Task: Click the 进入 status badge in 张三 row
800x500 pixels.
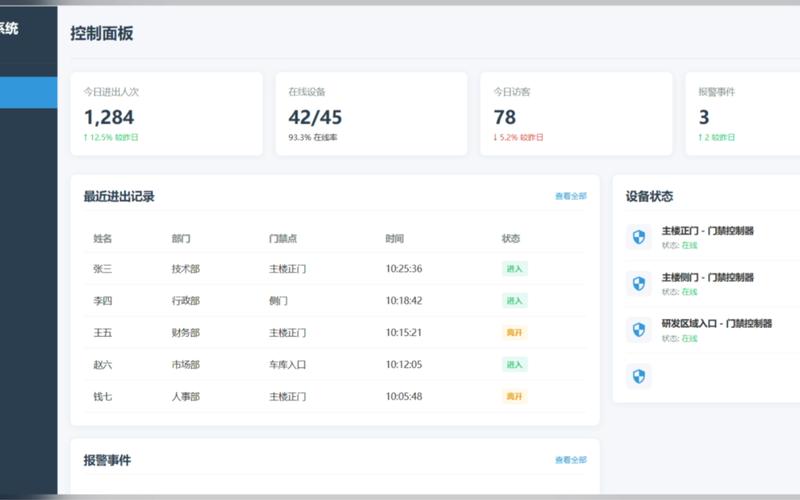Action: [514, 269]
